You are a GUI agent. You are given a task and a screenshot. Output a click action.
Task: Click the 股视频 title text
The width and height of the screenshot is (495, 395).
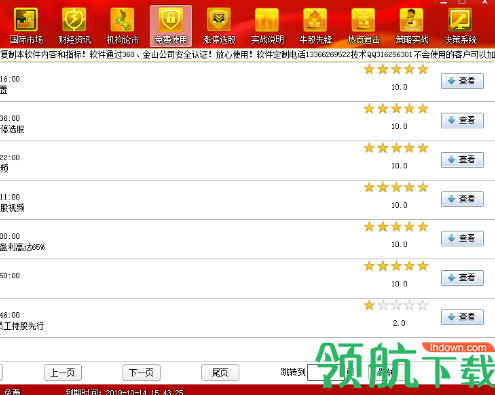point(12,208)
